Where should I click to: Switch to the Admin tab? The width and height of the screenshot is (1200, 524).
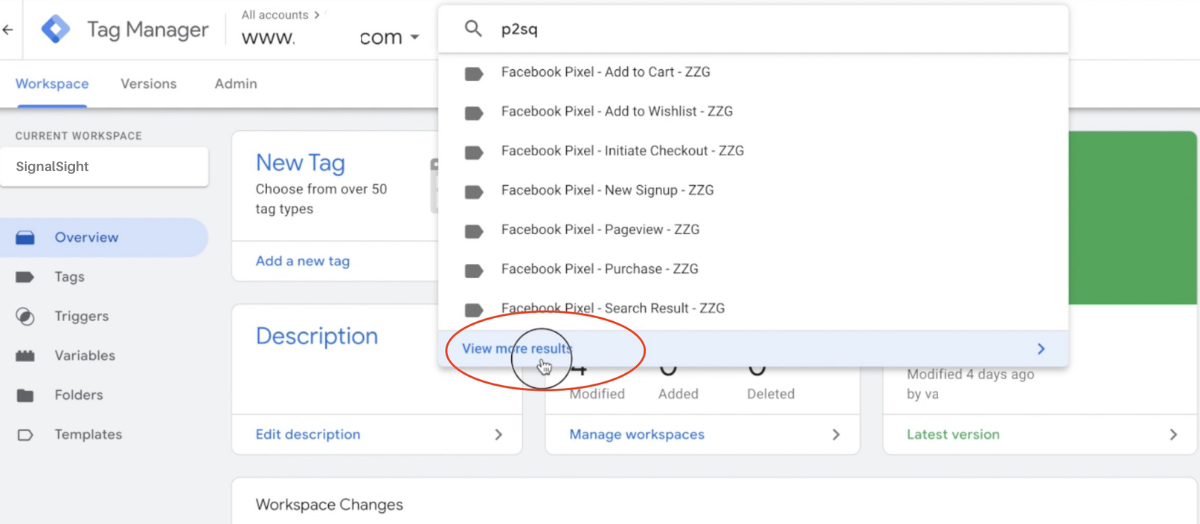pos(236,84)
